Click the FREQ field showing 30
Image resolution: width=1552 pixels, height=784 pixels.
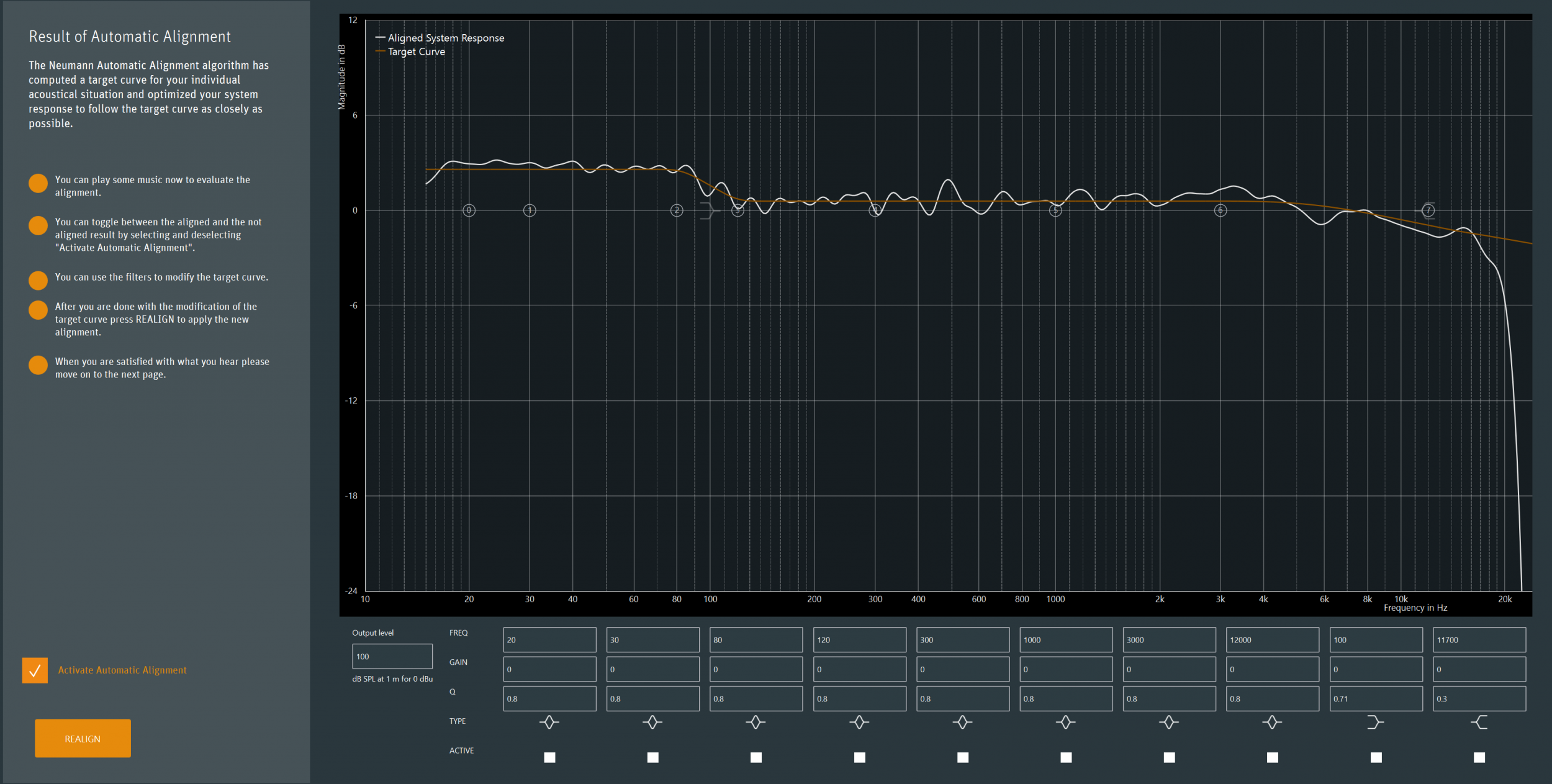click(652, 639)
